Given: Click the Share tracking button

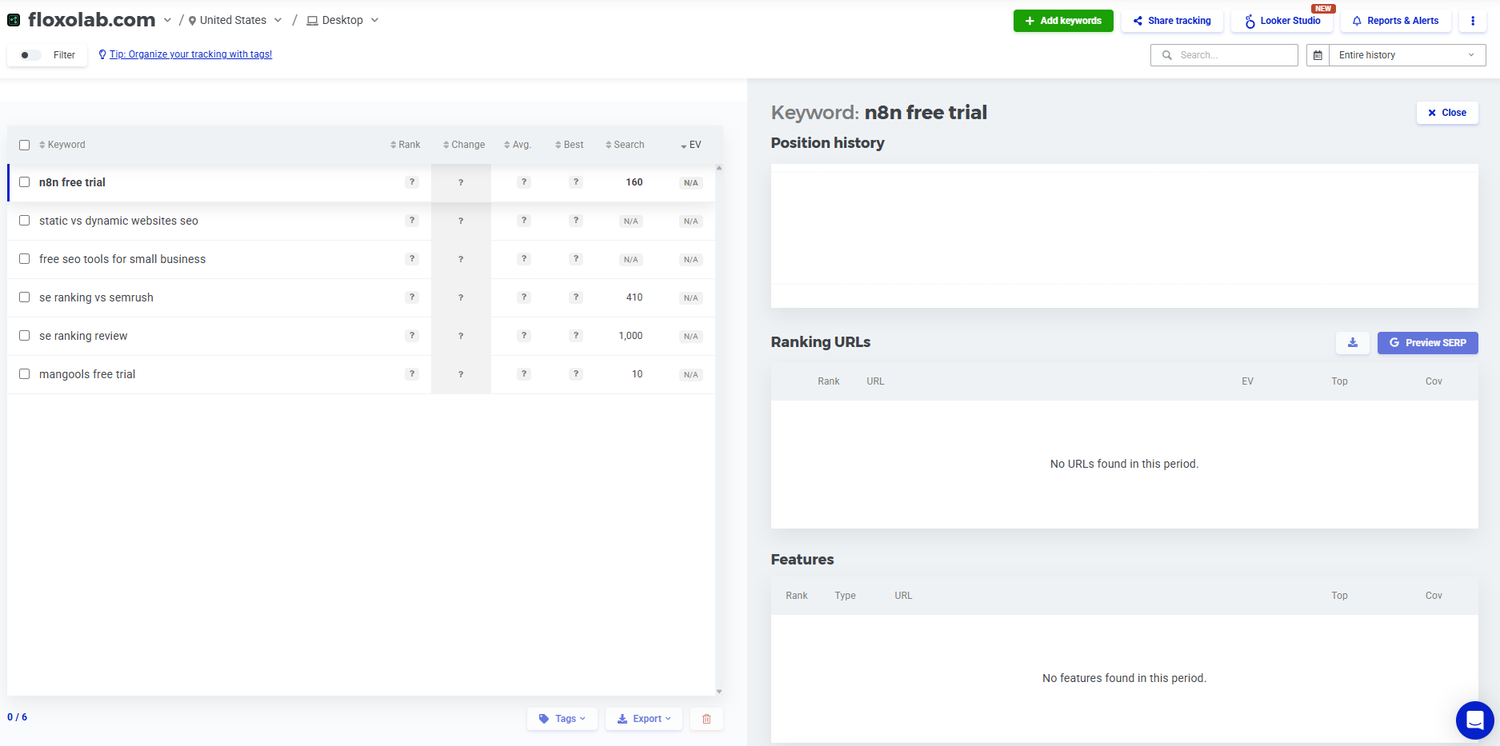Looking at the screenshot, I should [1172, 21].
